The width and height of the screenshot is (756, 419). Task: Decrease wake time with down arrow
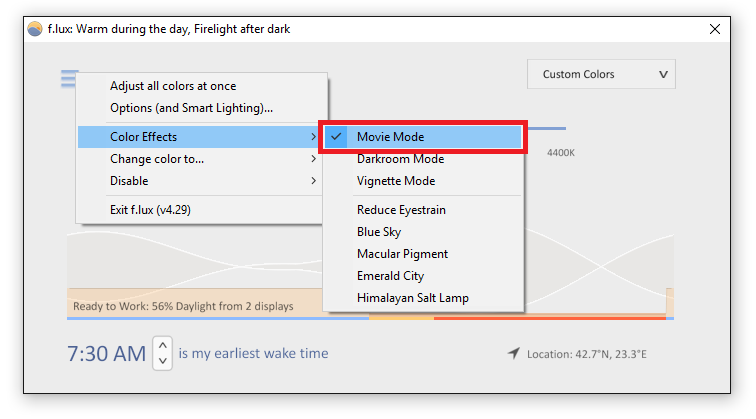162,361
